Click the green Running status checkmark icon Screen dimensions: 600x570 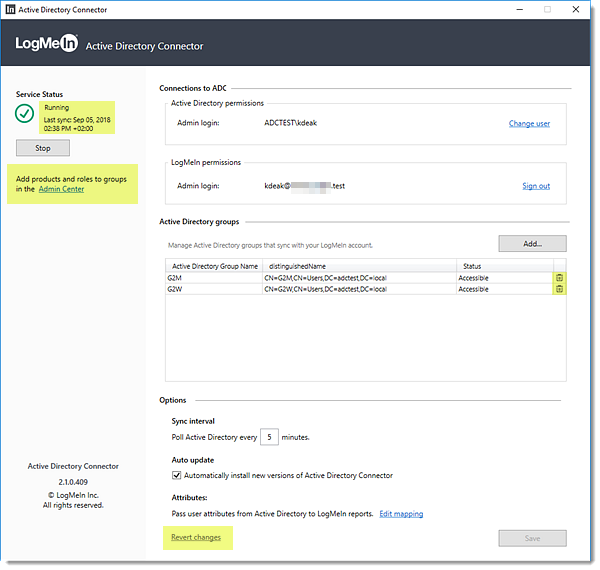point(24,114)
